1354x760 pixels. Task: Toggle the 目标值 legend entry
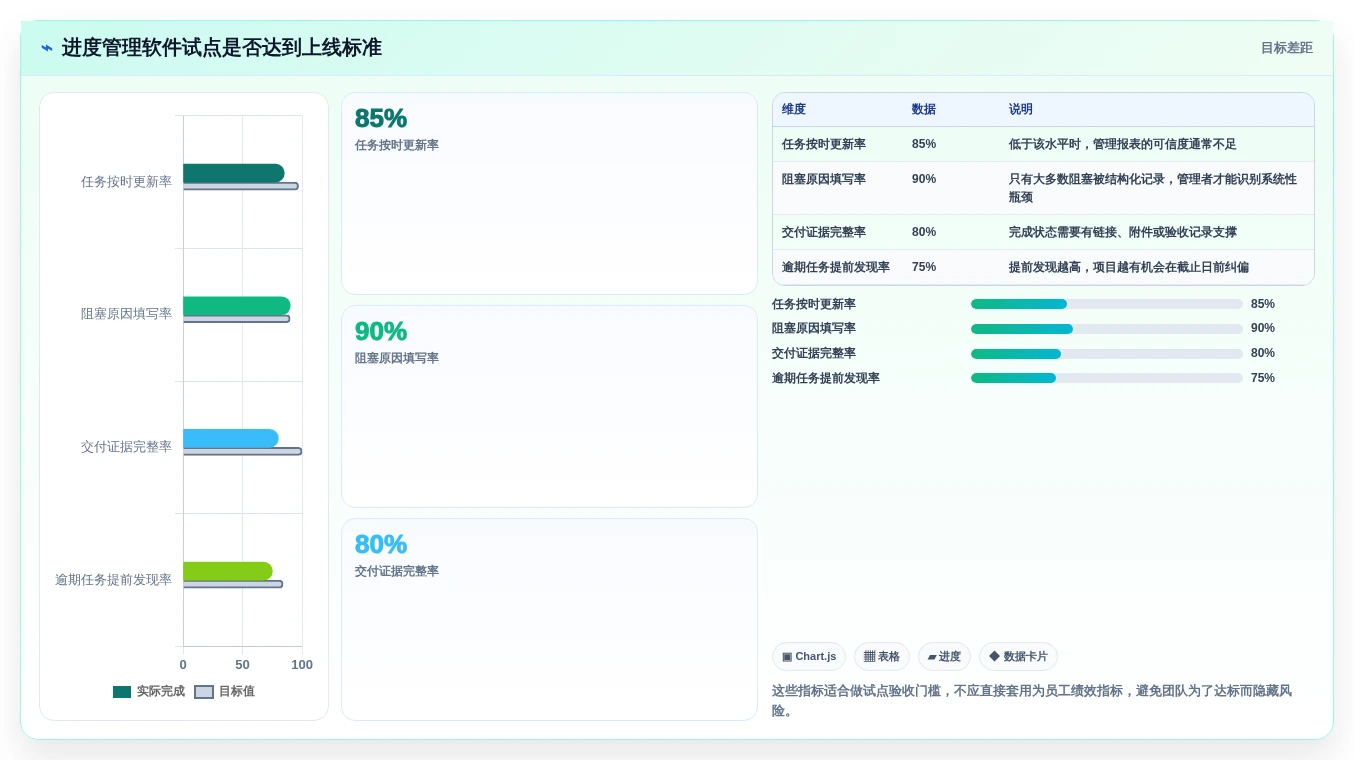(x=224, y=691)
